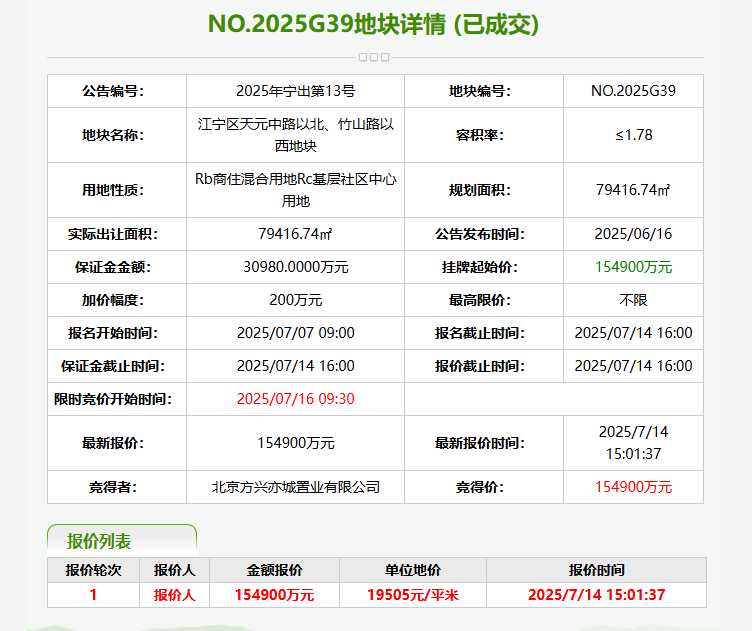
Task: Click the 规划面积 value 79416.74㎡
Action: [633, 190]
